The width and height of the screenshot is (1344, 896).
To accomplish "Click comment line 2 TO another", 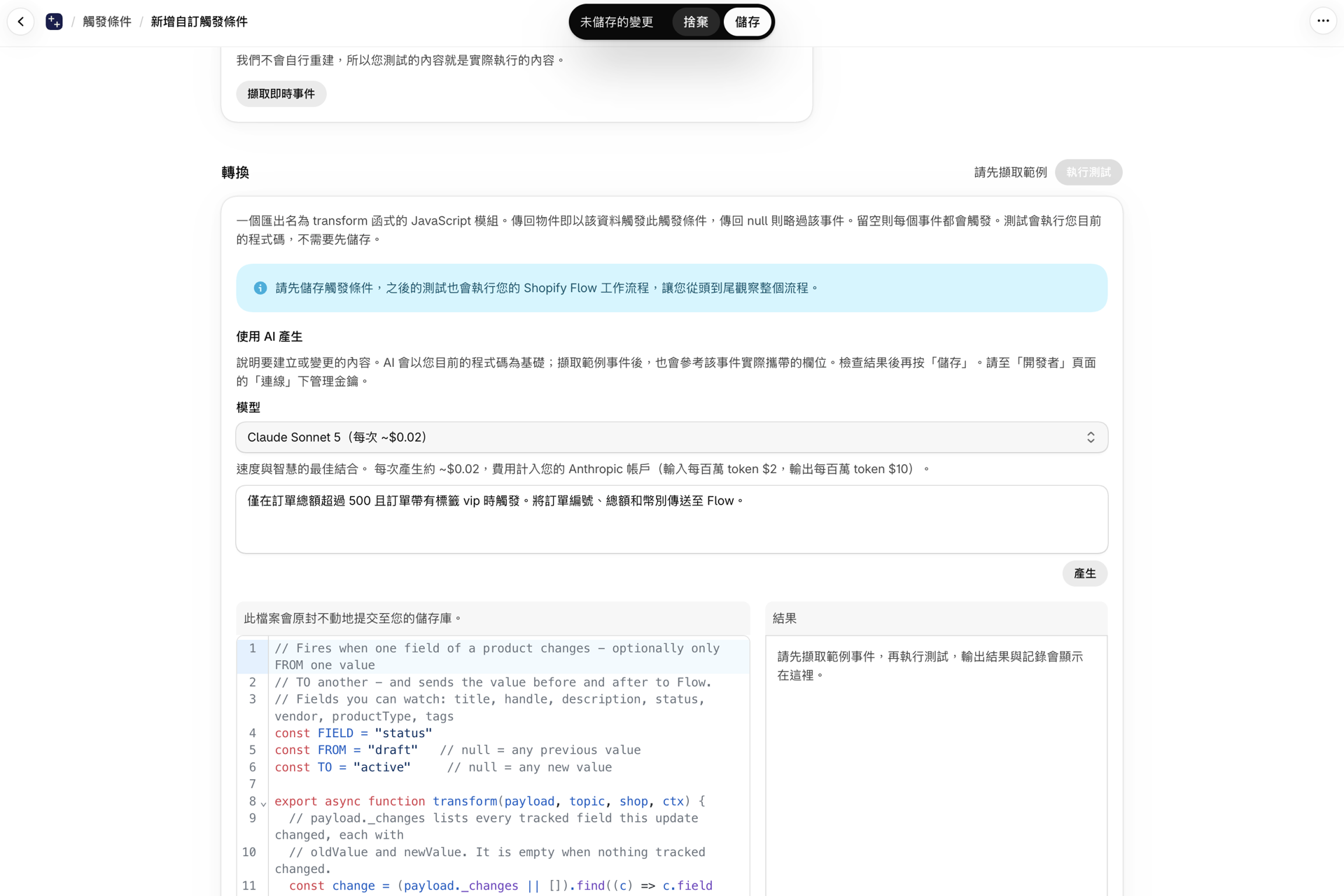I will [493, 682].
